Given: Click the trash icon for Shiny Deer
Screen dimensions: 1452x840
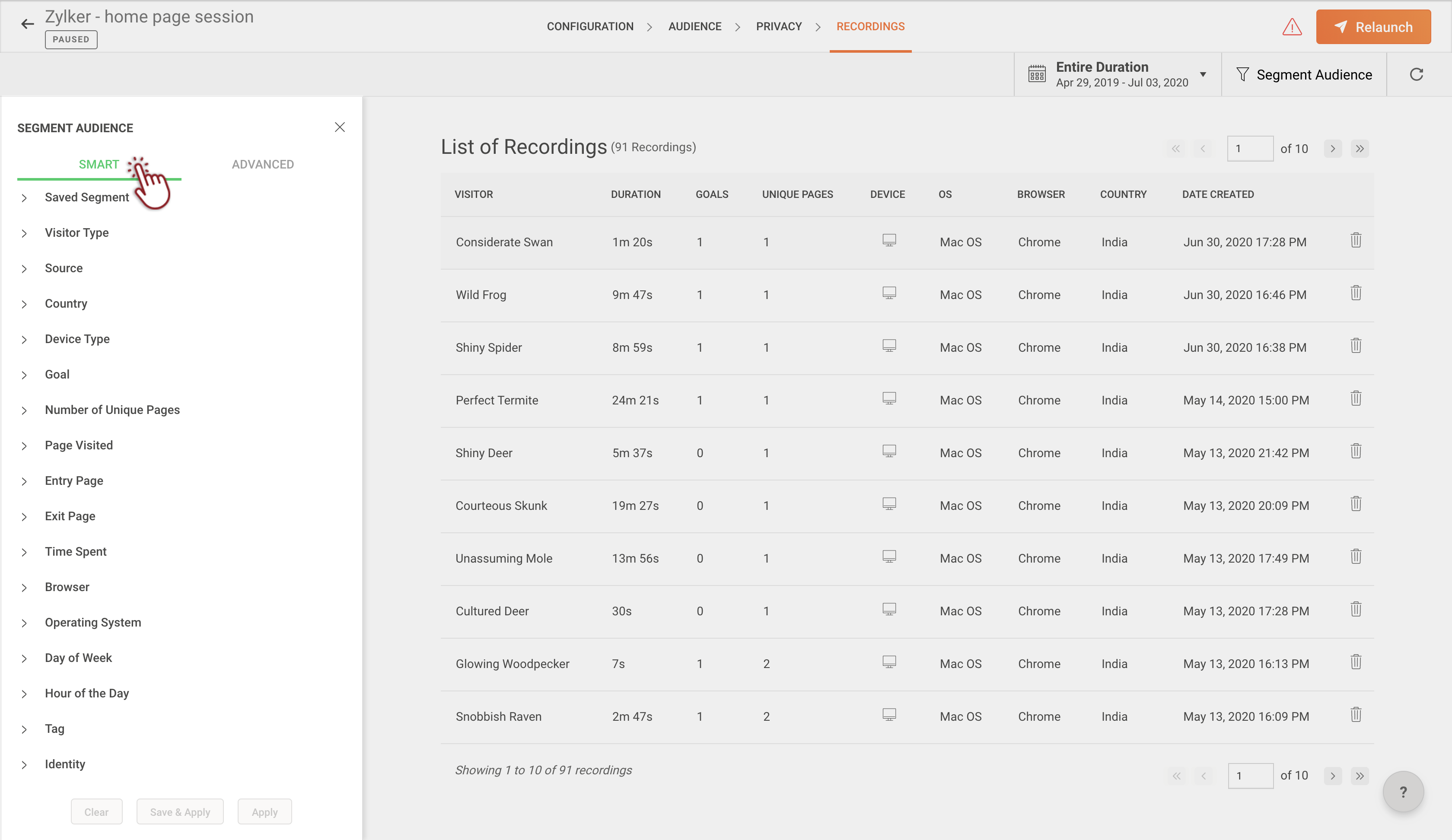Looking at the screenshot, I should pyautogui.click(x=1356, y=451).
